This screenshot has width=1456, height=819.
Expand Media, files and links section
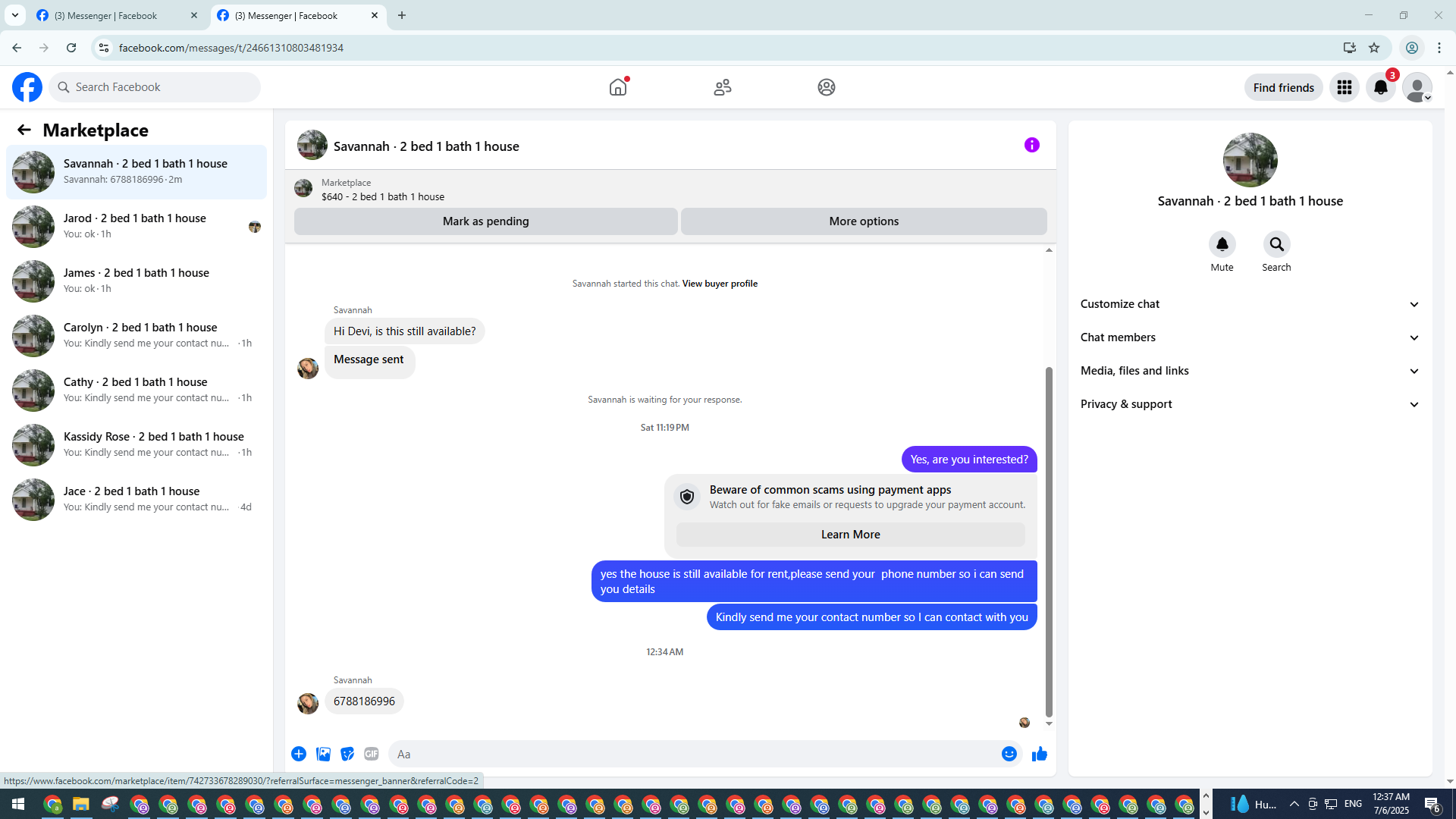[x=1249, y=371]
